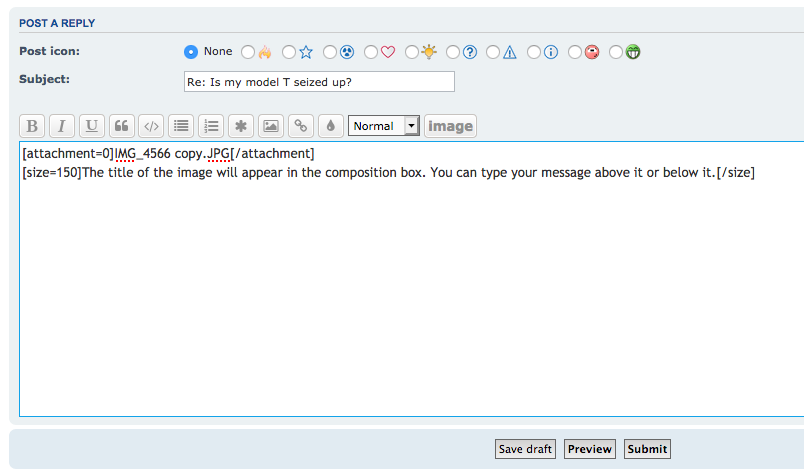Insert list item asterisk tag
This screenshot has width=804, height=473.
click(x=241, y=126)
